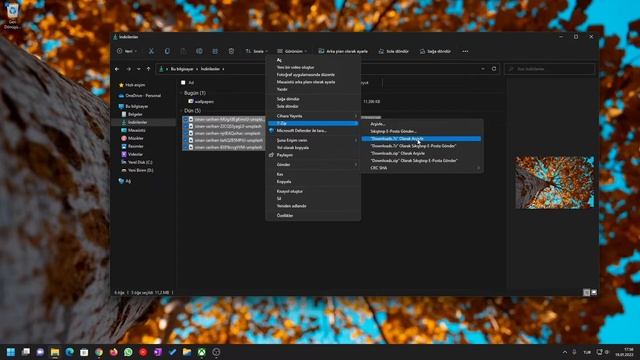Open Recycle Bin on the desktop
The image size is (640, 360).
[12, 16]
